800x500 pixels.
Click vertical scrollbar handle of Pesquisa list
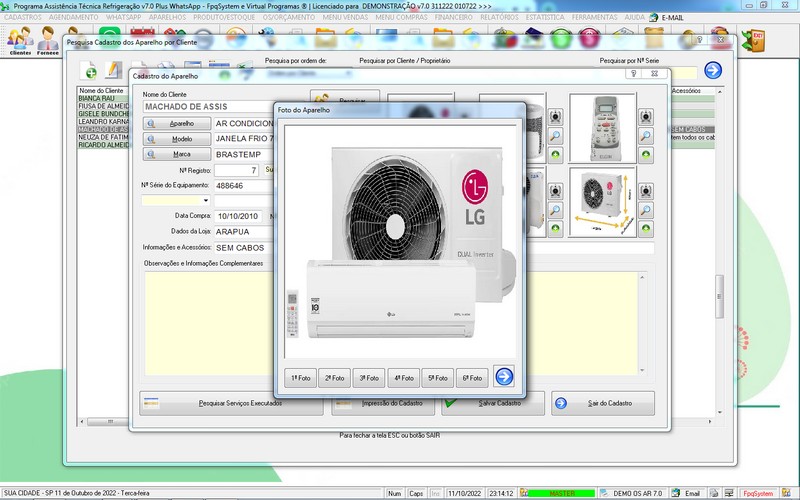coord(719,296)
